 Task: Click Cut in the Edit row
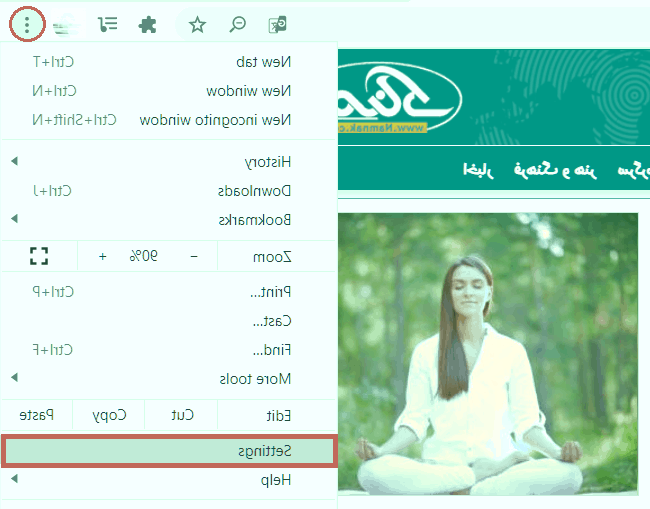click(x=182, y=415)
